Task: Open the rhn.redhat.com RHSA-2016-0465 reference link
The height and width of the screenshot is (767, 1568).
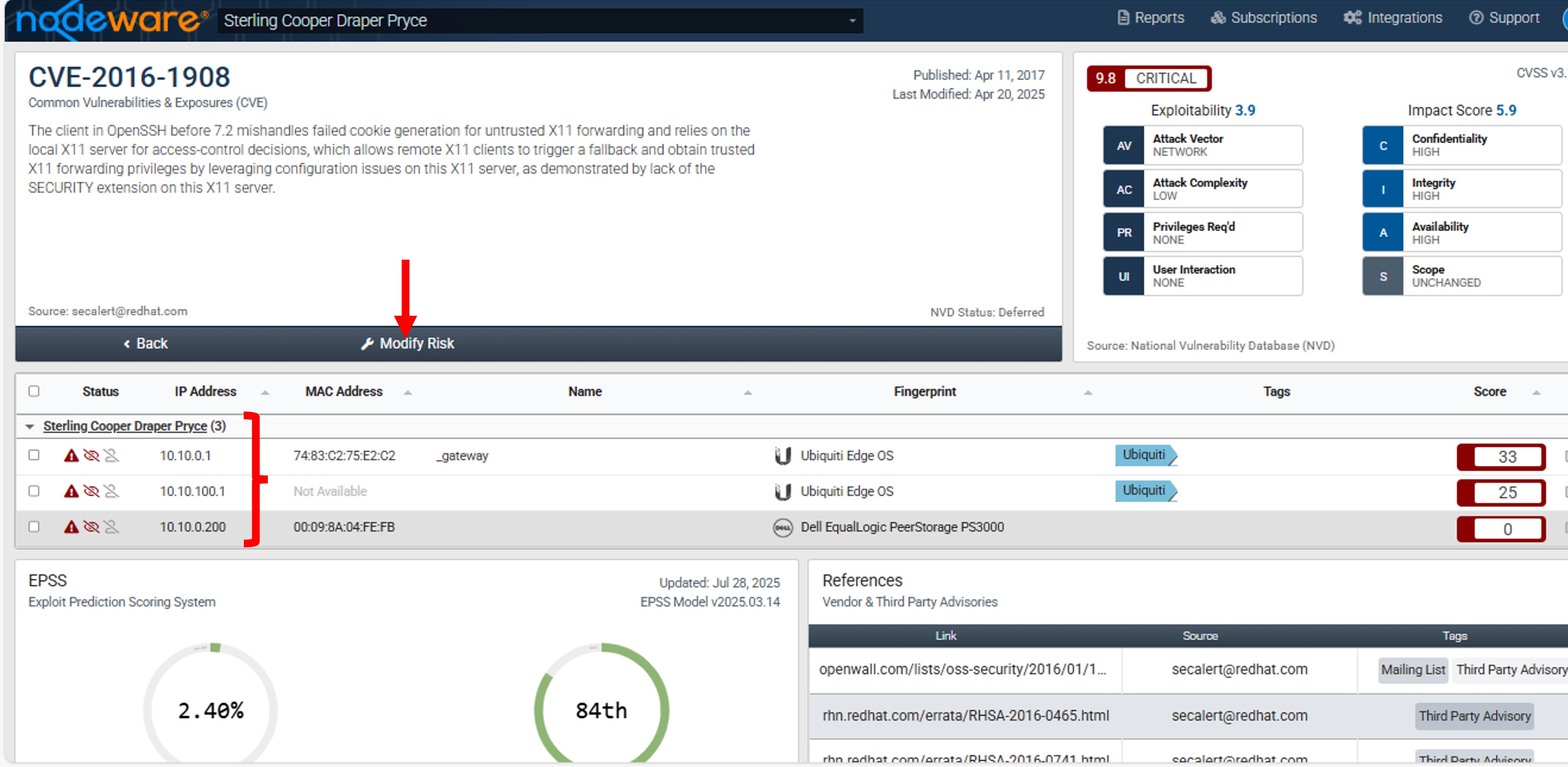Action: point(965,716)
